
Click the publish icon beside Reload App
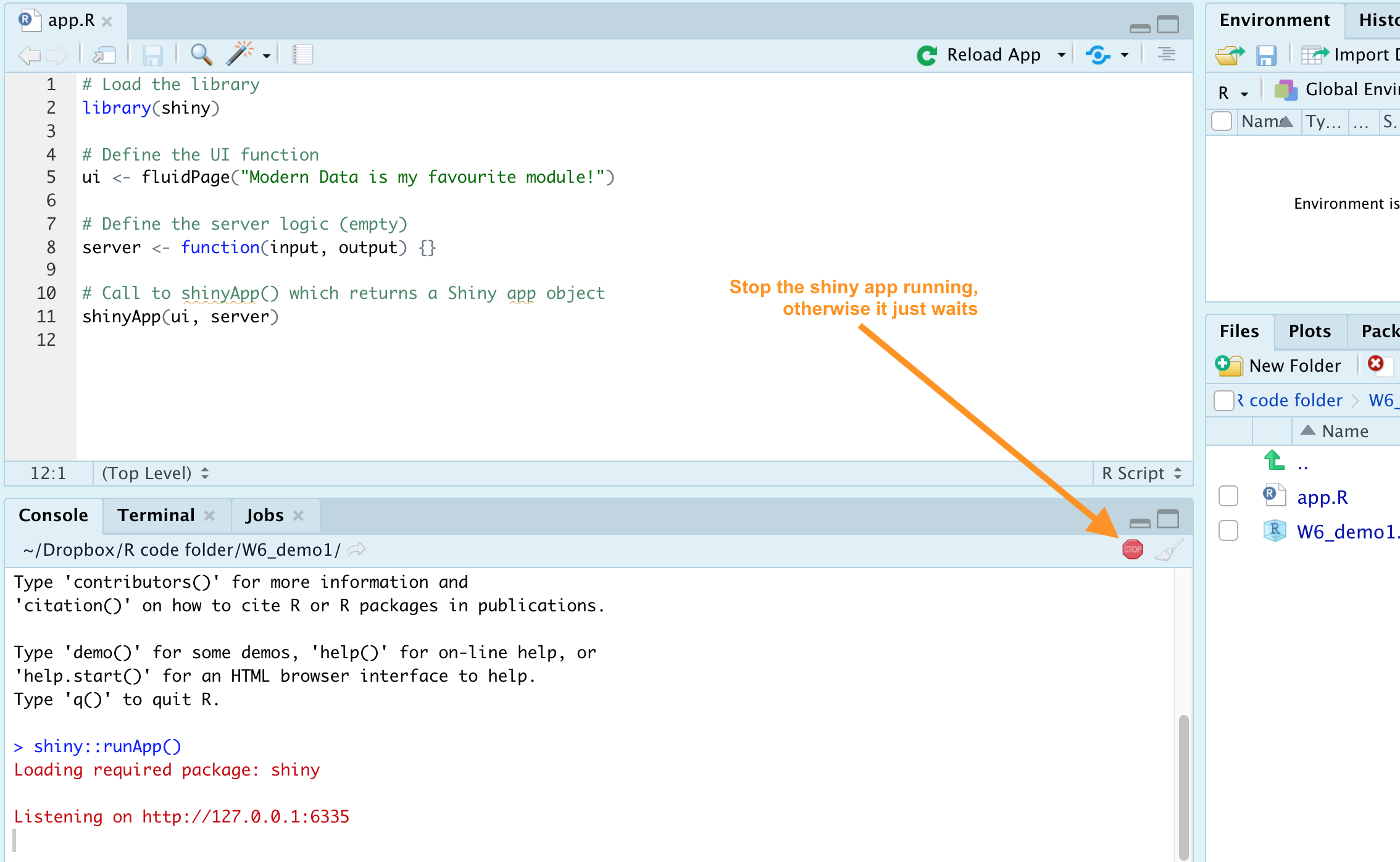point(1098,55)
